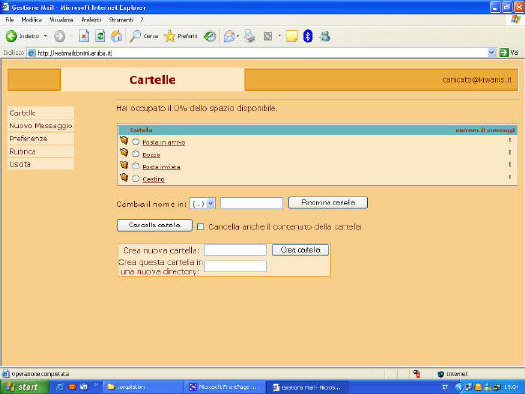The image size is (525, 394).
Task: Open the Posta inviata folder link
Action: point(161,167)
